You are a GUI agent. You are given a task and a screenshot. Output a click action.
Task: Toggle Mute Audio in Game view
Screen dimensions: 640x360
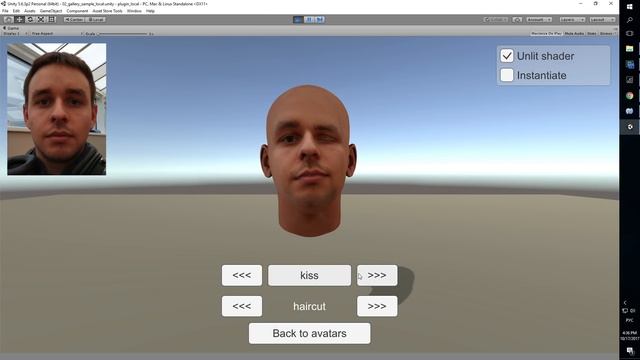point(574,33)
